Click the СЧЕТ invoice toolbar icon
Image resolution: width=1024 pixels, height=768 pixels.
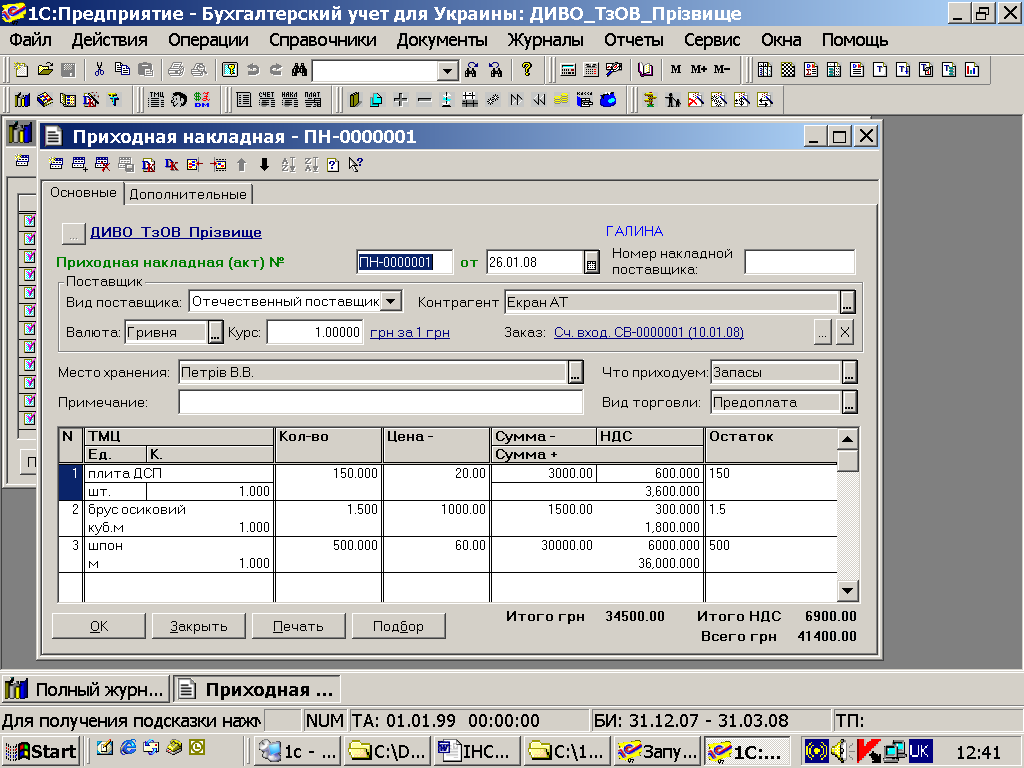click(x=266, y=99)
